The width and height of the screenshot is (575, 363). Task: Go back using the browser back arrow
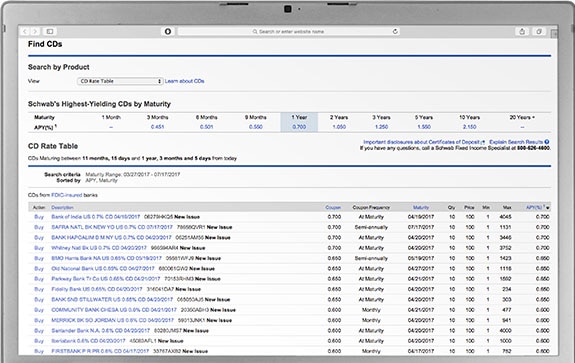(x=25, y=32)
